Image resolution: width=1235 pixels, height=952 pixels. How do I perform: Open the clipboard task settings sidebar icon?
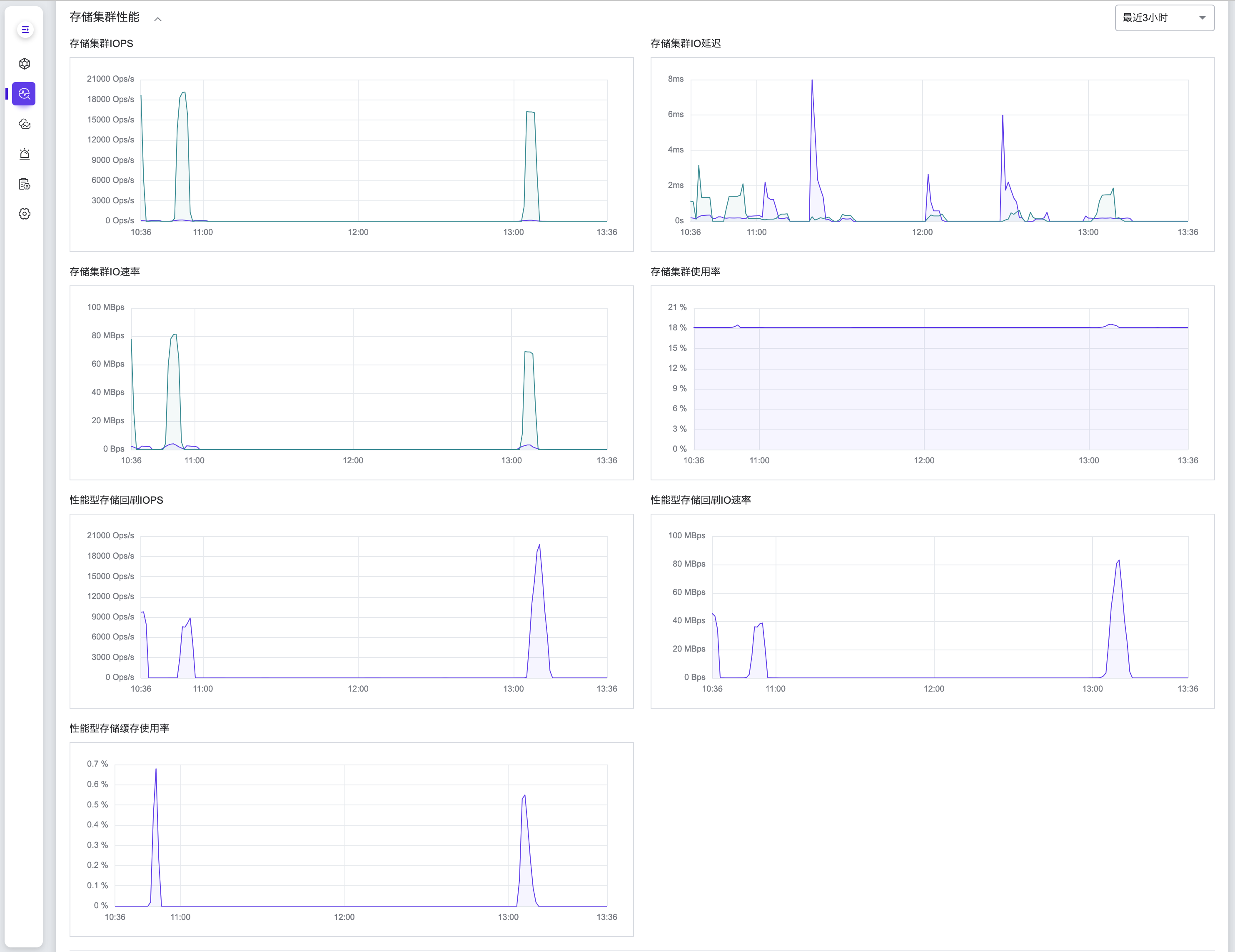click(24, 184)
